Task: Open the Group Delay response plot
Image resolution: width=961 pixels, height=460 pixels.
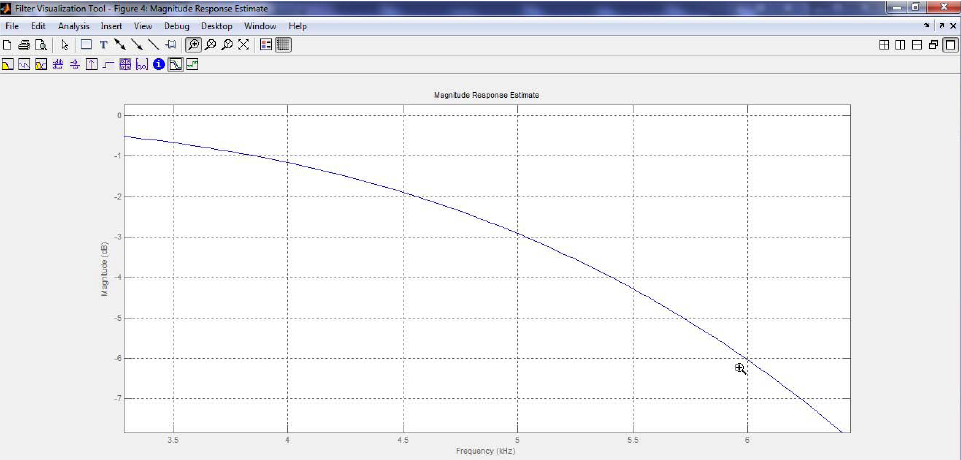Action: (x=58, y=64)
